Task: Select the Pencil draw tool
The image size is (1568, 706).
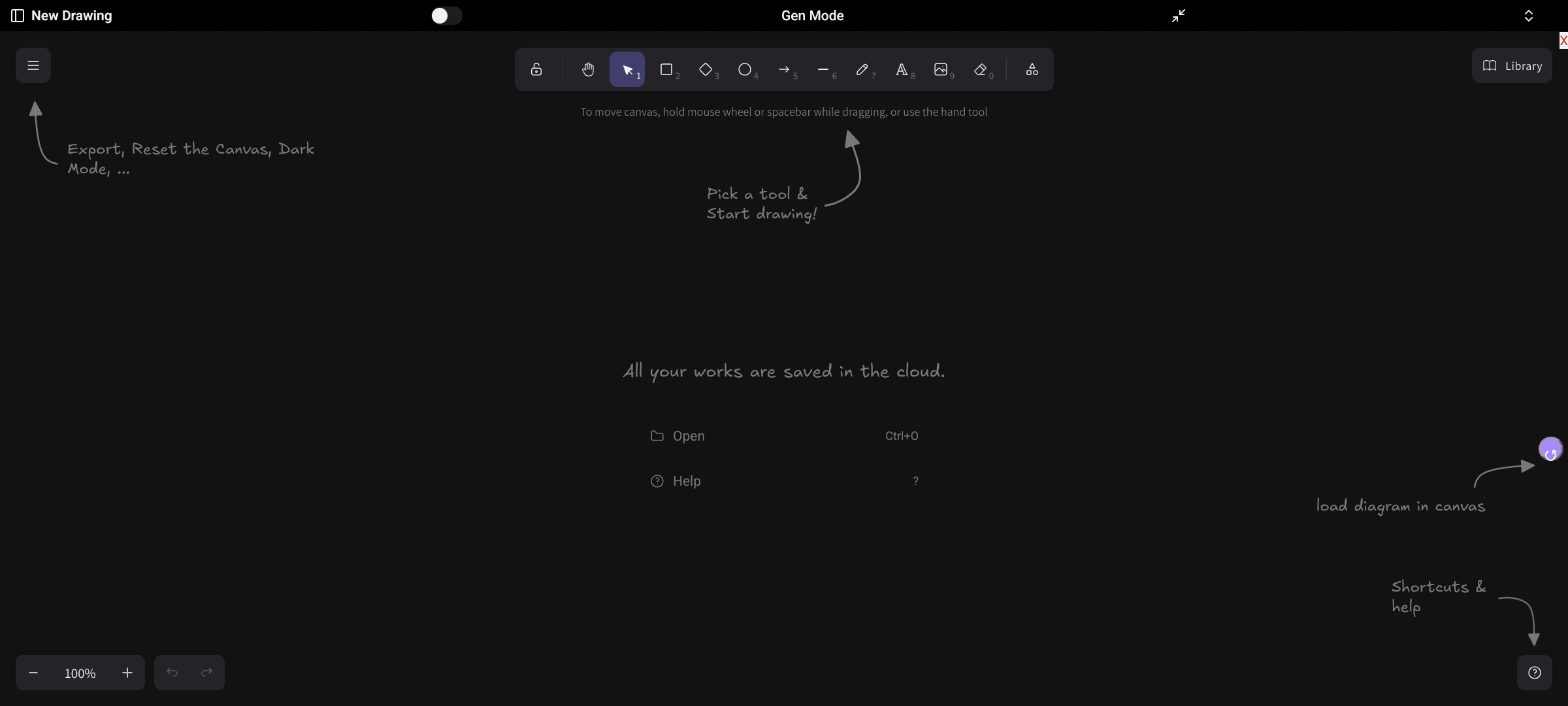Action: pyautogui.click(x=862, y=69)
